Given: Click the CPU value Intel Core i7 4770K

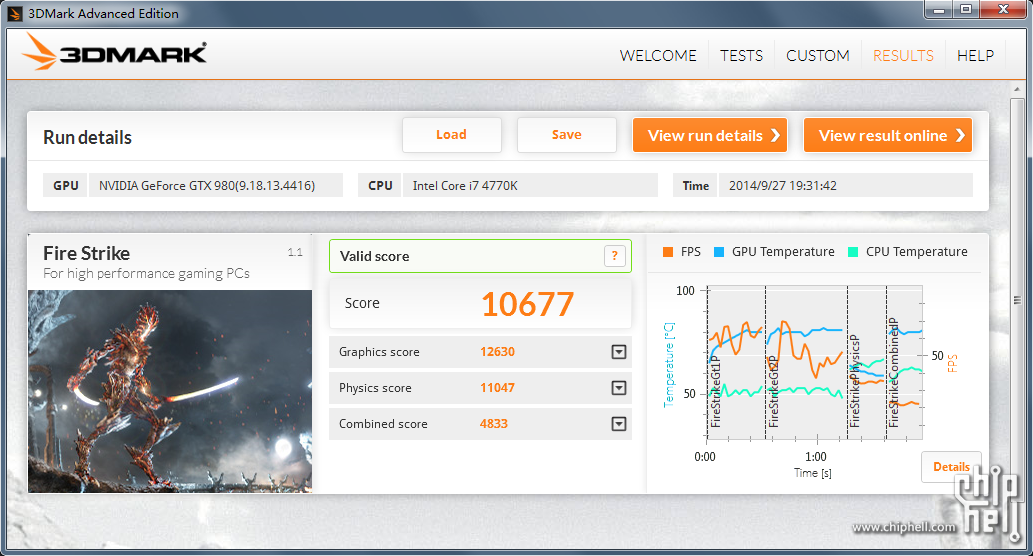Looking at the screenshot, I should pos(465,186).
